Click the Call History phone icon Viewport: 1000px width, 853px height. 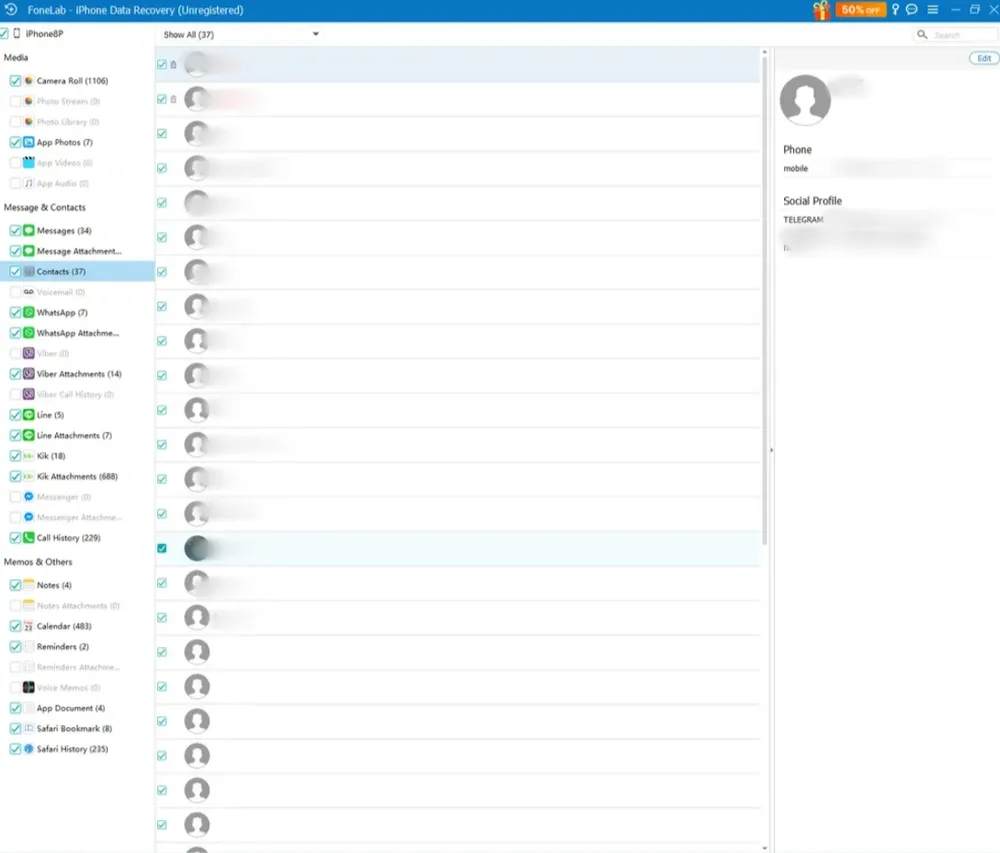coord(29,538)
